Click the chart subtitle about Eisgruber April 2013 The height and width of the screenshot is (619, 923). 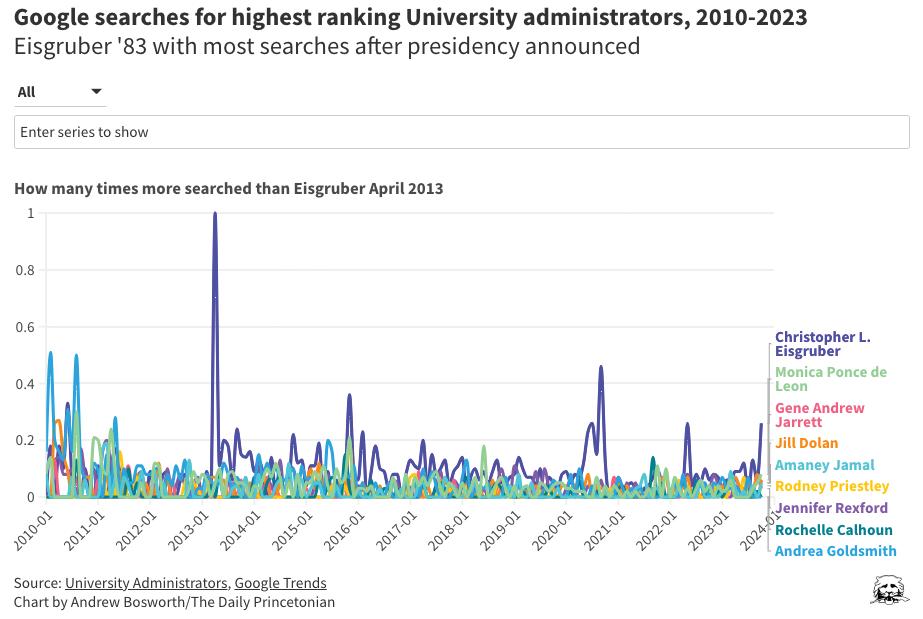point(228,188)
